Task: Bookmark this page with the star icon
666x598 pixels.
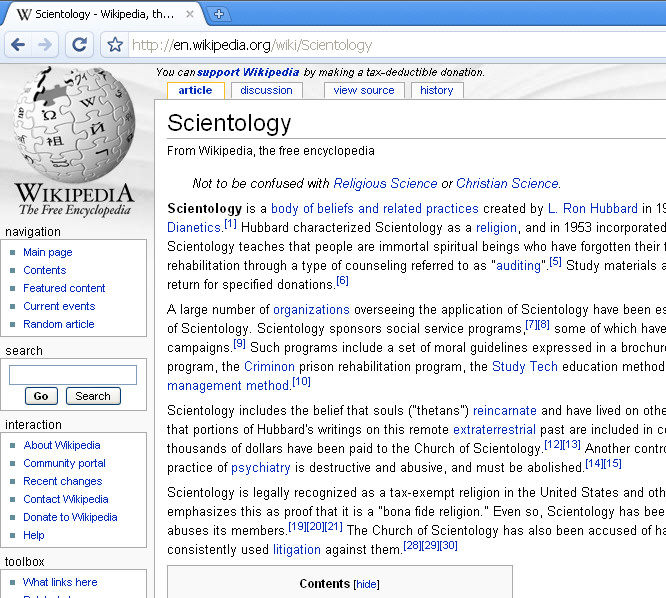Action: pos(115,44)
